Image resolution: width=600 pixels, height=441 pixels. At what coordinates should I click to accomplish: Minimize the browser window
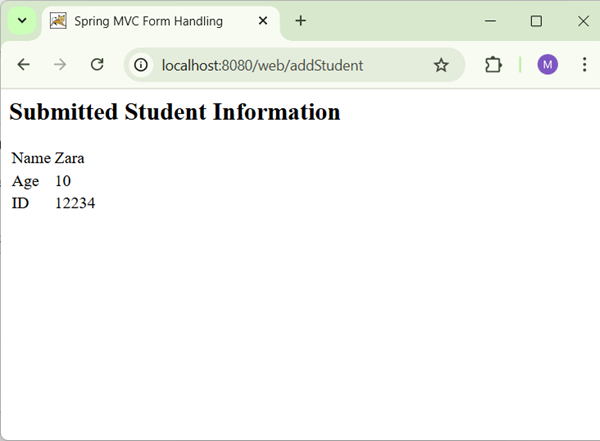(490, 21)
